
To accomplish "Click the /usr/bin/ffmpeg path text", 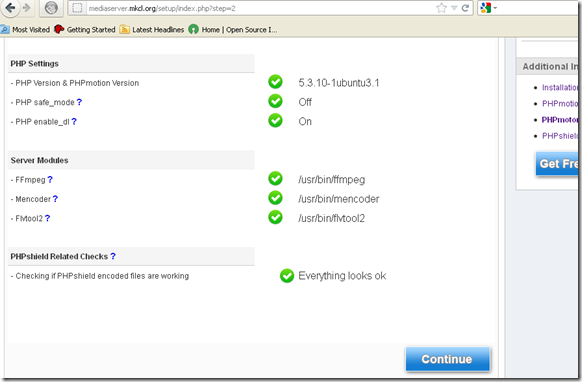I will point(331,180).
